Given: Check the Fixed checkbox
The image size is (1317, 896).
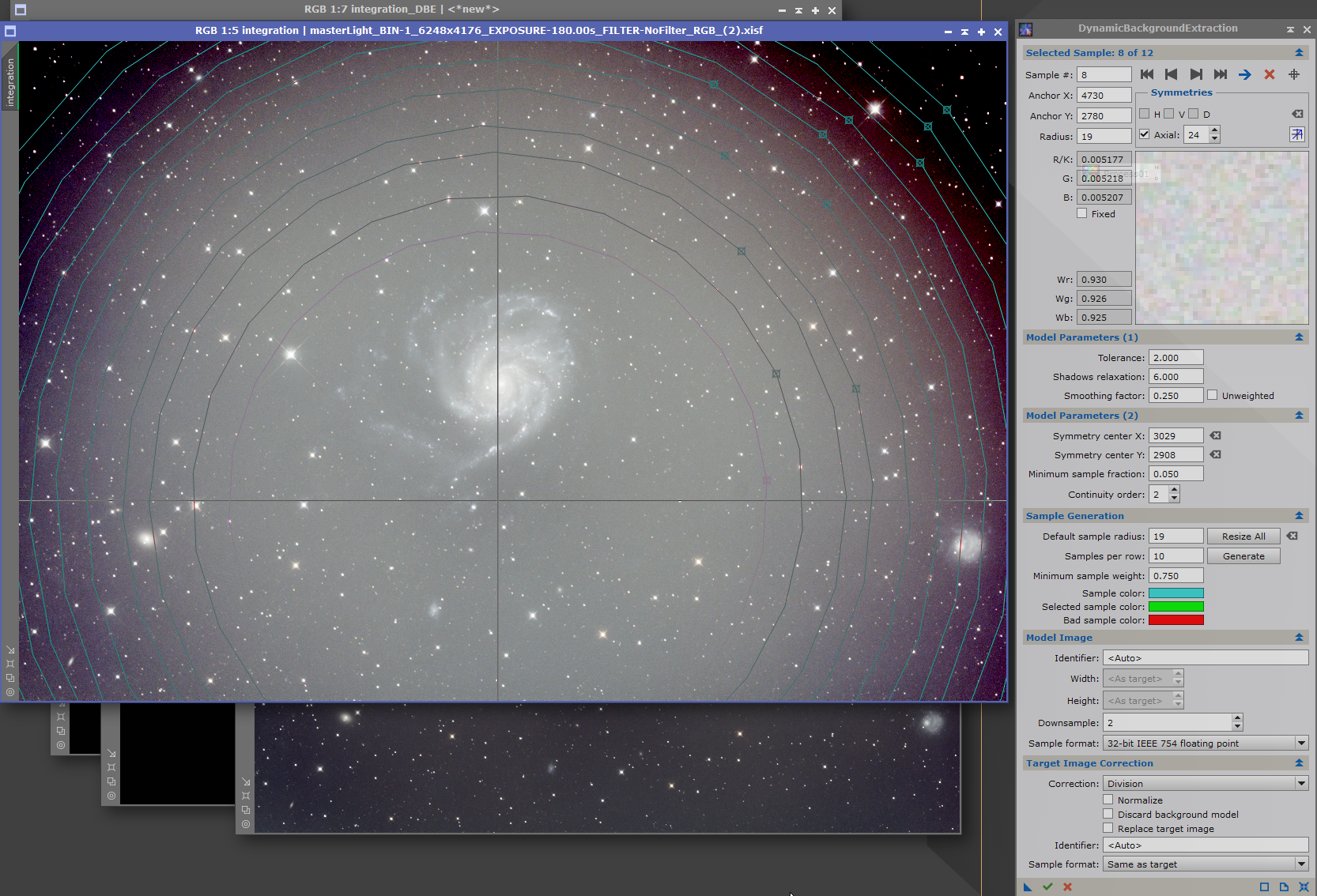Looking at the screenshot, I should pyautogui.click(x=1081, y=213).
